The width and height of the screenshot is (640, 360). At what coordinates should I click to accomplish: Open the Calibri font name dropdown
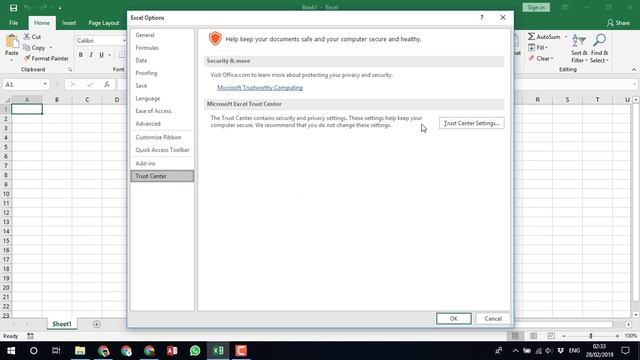[x=124, y=41]
